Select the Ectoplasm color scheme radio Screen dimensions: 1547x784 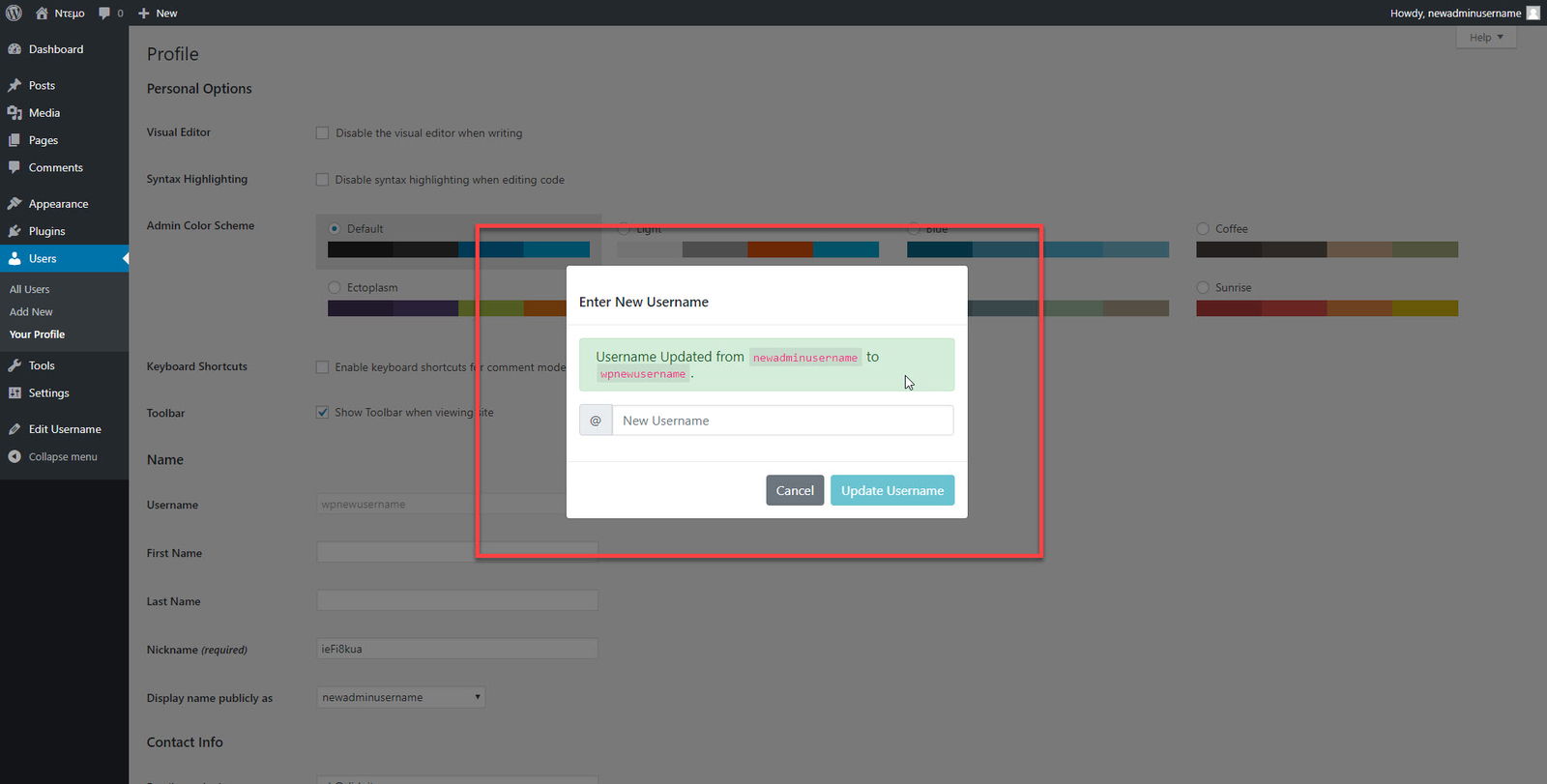[x=335, y=287]
